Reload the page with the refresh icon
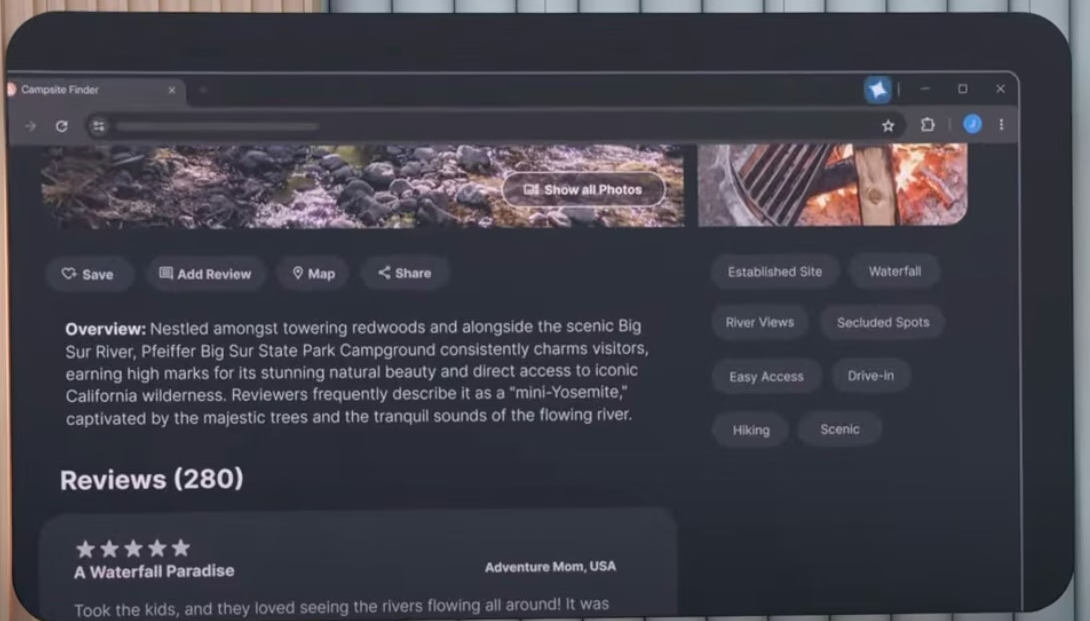The image size is (1090, 621). [62, 126]
